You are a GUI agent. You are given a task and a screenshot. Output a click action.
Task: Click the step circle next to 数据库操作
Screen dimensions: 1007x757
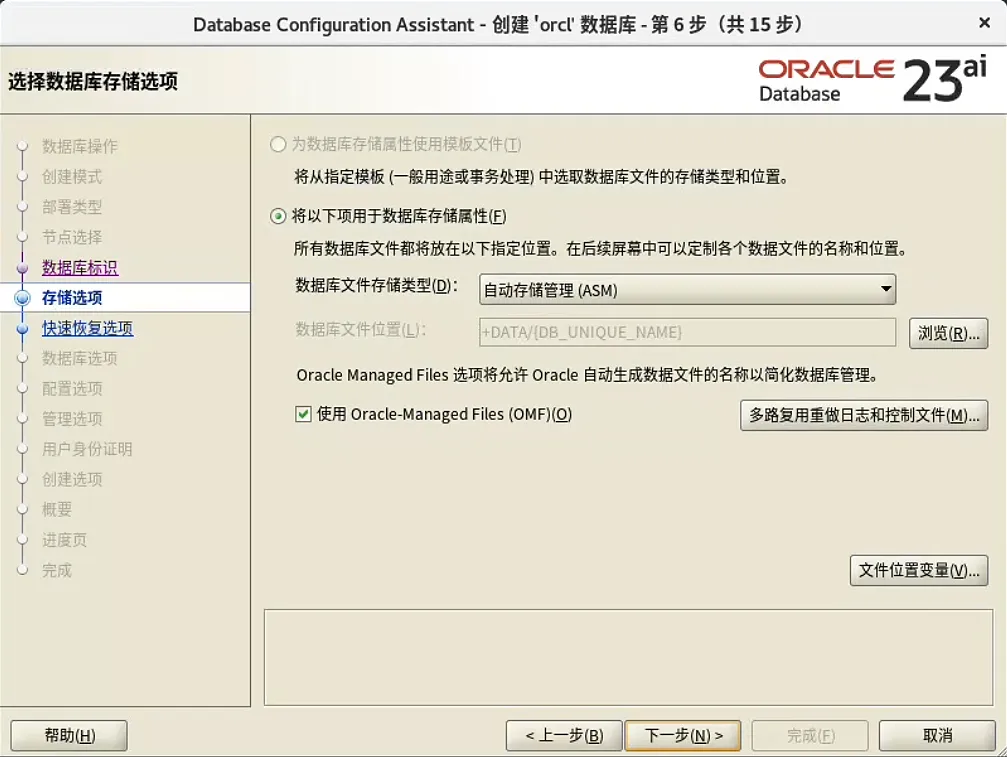click(22, 146)
